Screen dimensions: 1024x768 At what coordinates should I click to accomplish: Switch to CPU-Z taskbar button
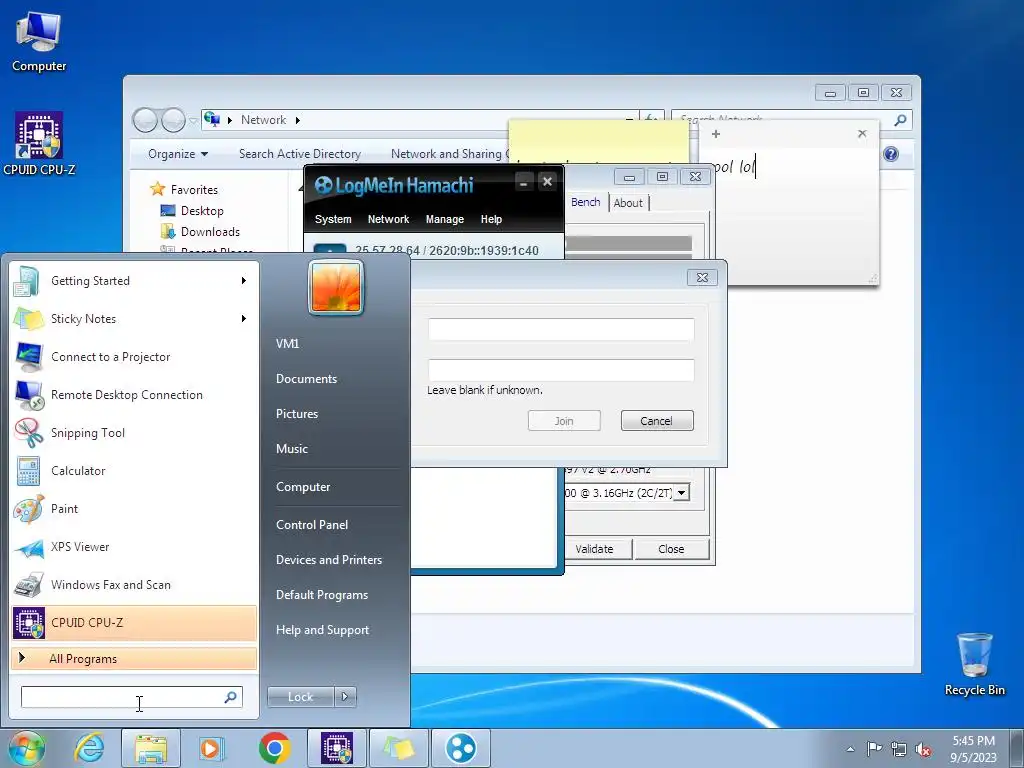tap(336, 748)
